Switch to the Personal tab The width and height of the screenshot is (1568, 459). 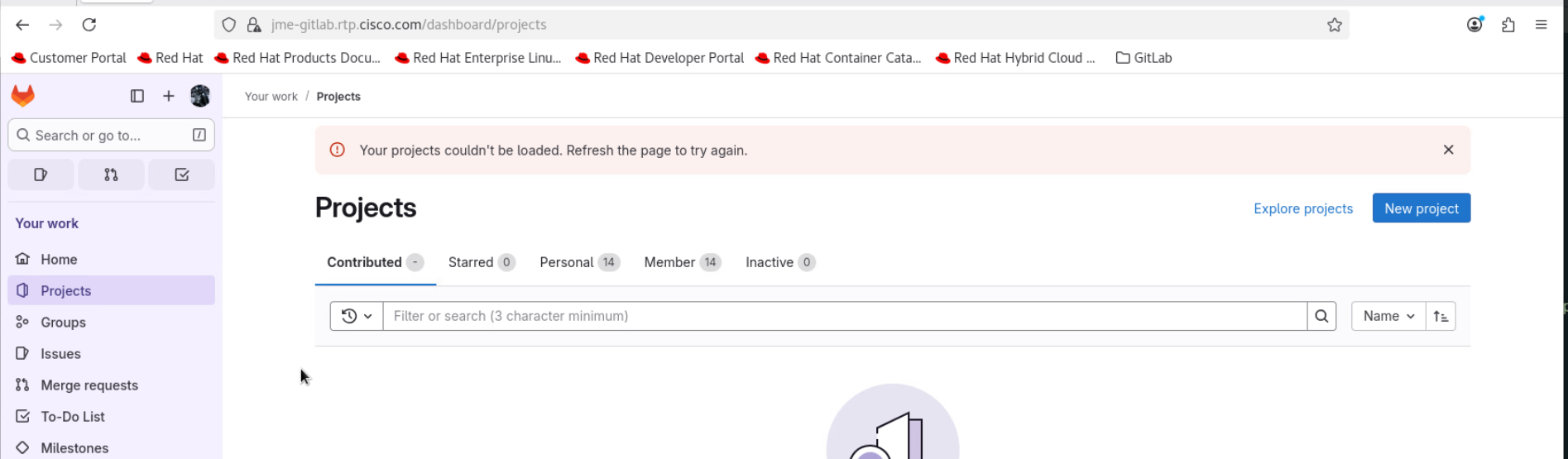579,262
